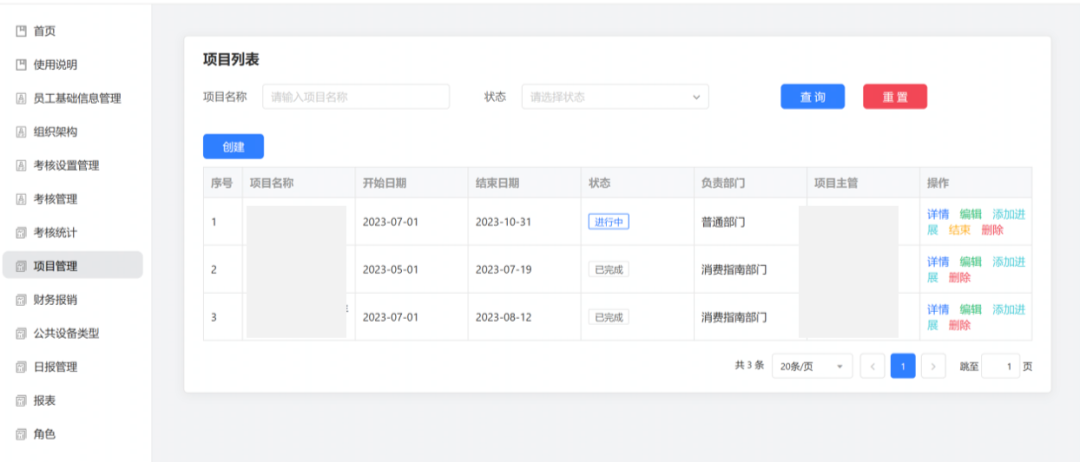The width and height of the screenshot is (1080, 462).
Task: Click the blue 创建 button
Action: (233, 147)
